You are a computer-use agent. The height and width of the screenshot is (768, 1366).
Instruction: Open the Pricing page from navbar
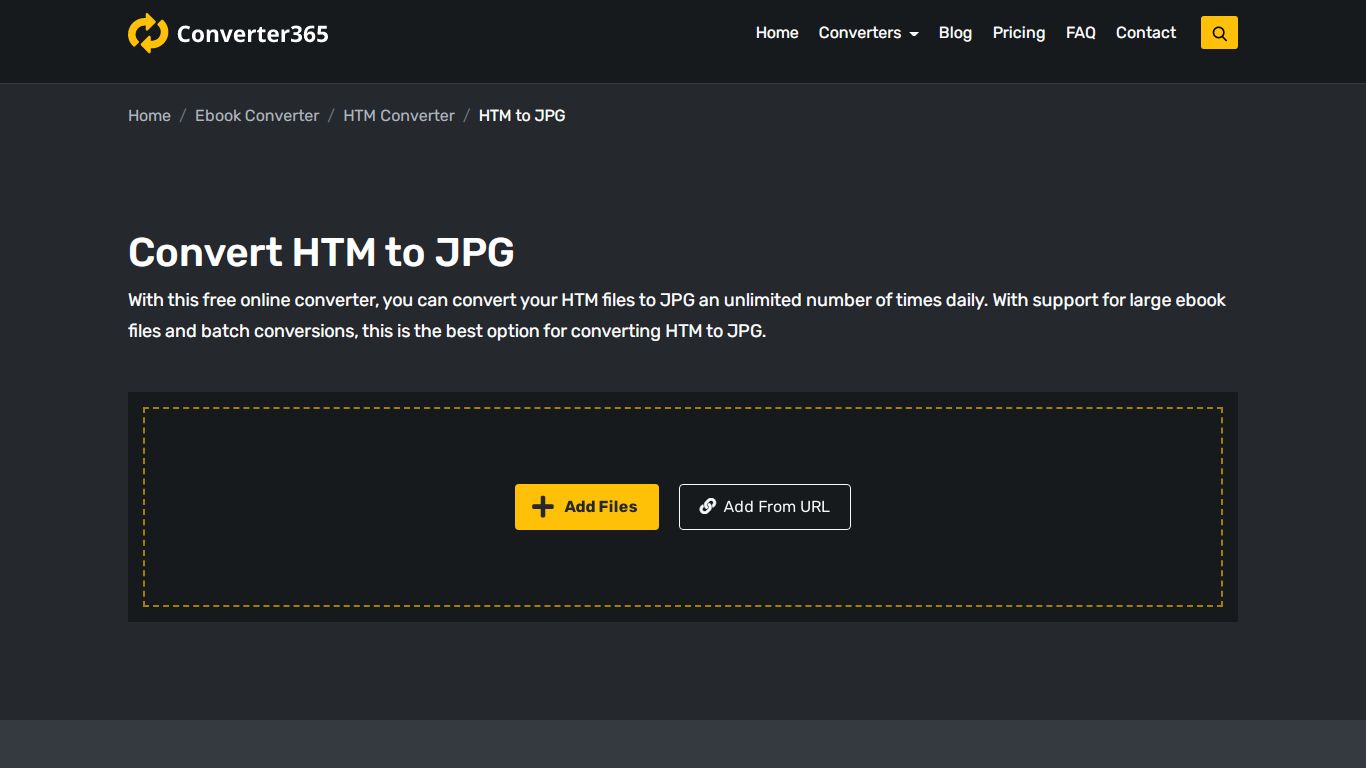click(1019, 33)
